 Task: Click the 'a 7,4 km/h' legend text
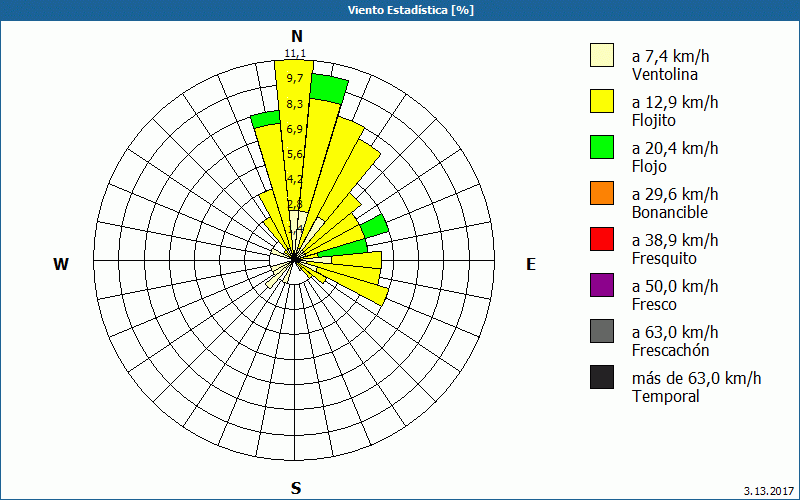click(670, 56)
